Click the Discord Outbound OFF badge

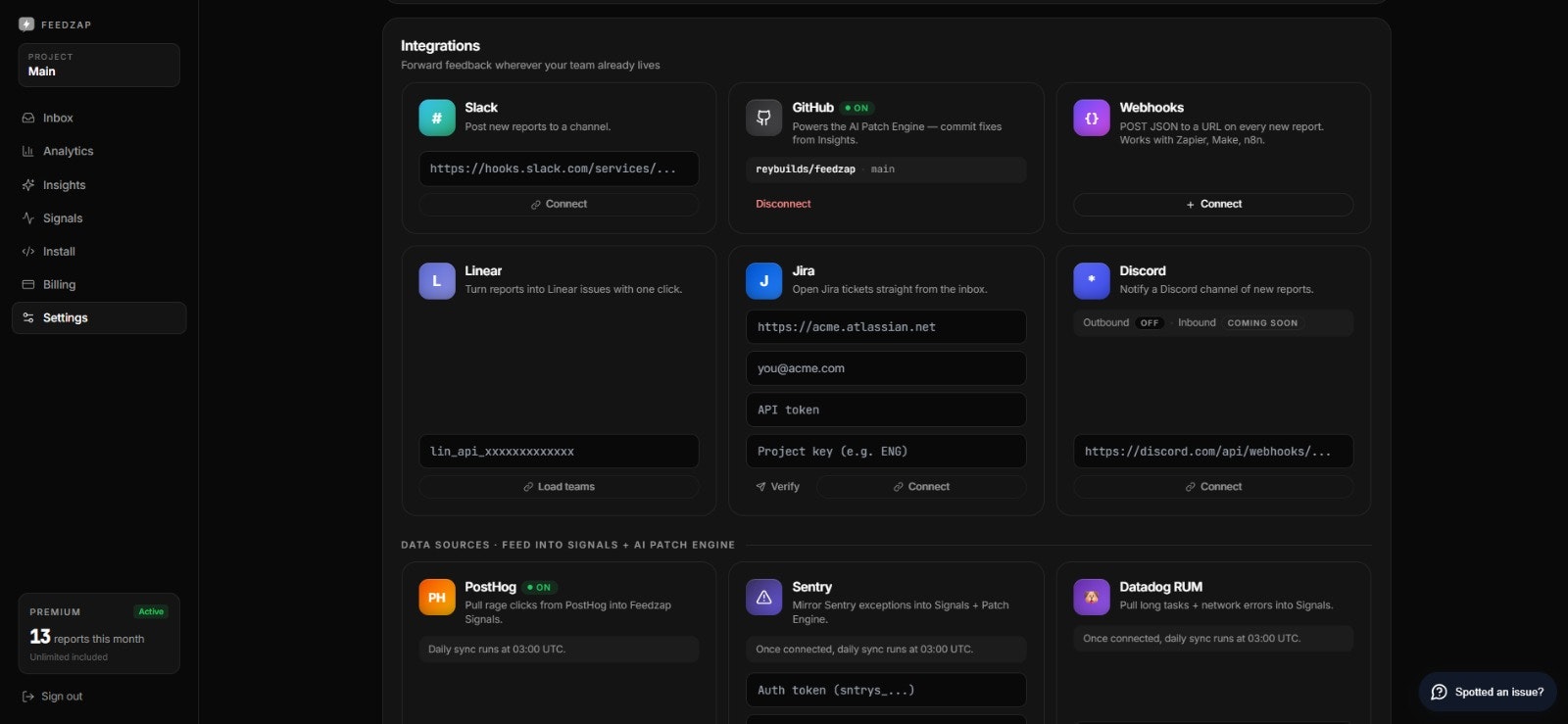1150,322
